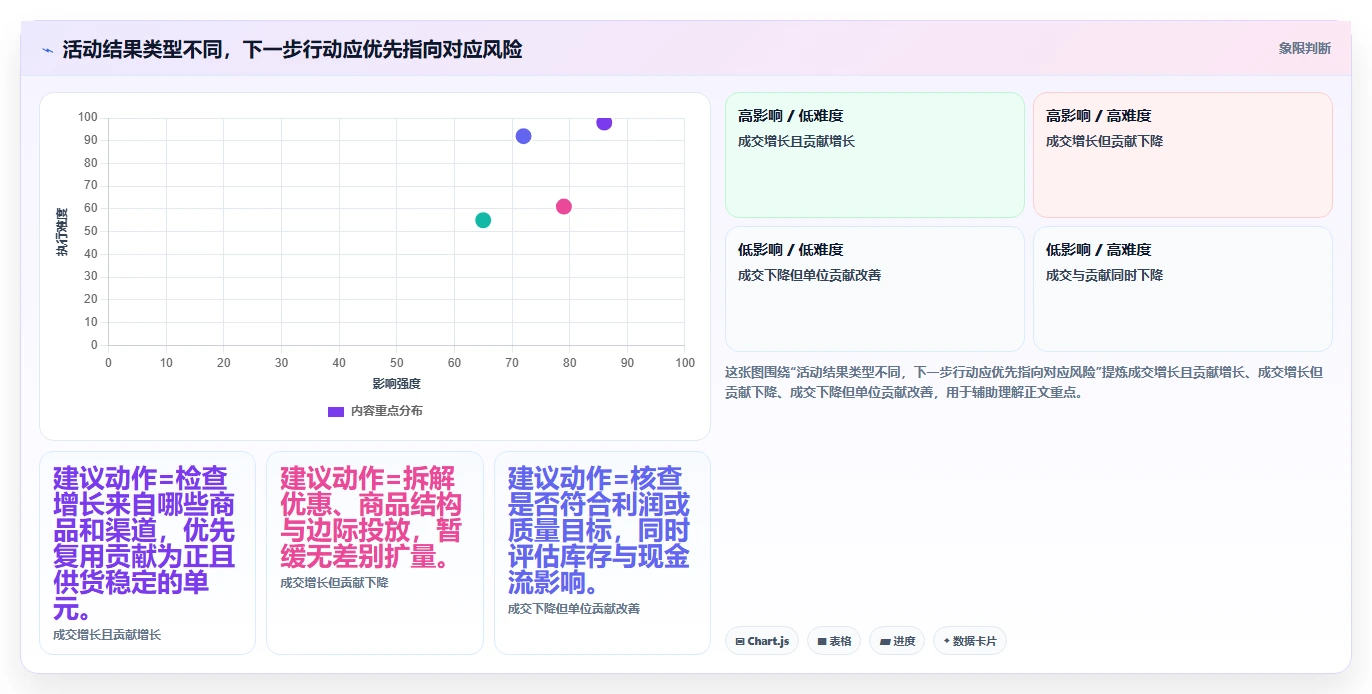Image resolution: width=1372 pixels, height=694 pixels.
Task: Select the teal scatter point near 55
Action: click(483, 220)
